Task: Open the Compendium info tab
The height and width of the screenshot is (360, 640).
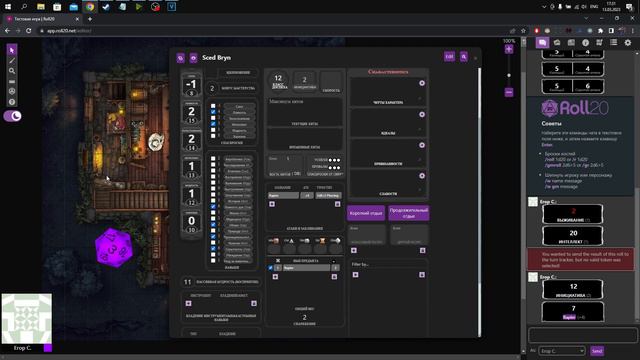Action: (x=585, y=42)
